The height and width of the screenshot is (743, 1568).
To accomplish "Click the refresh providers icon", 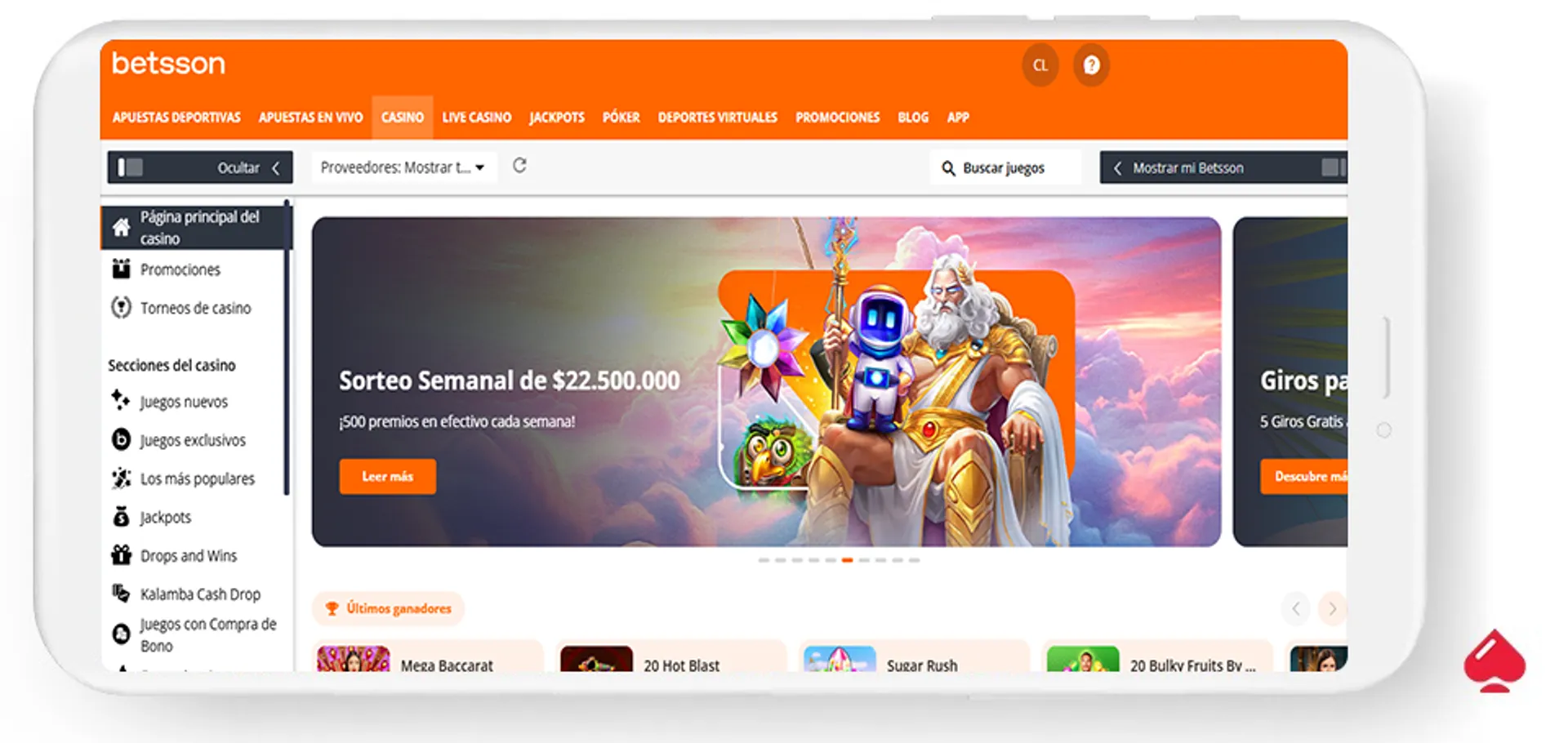I will coord(519,166).
